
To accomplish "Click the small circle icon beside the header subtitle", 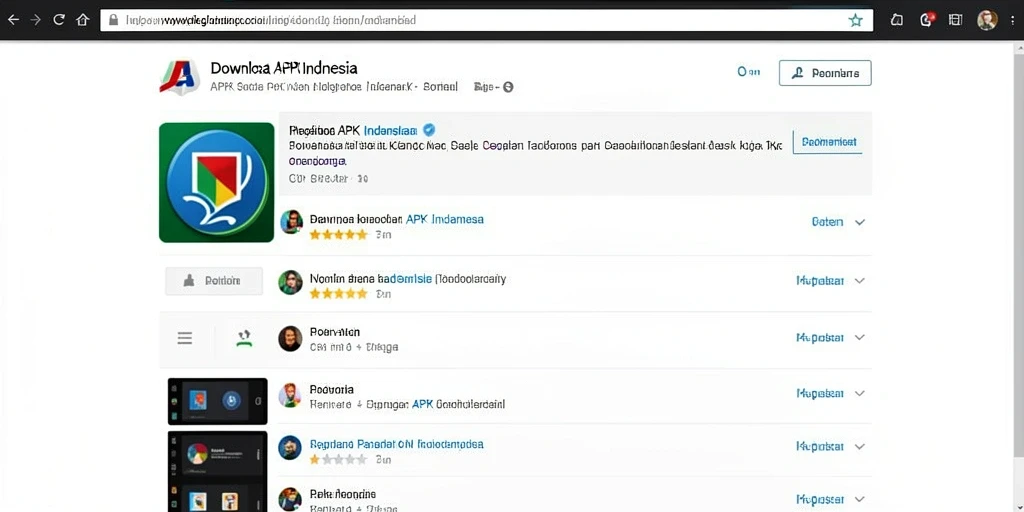I will (x=508, y=87).
